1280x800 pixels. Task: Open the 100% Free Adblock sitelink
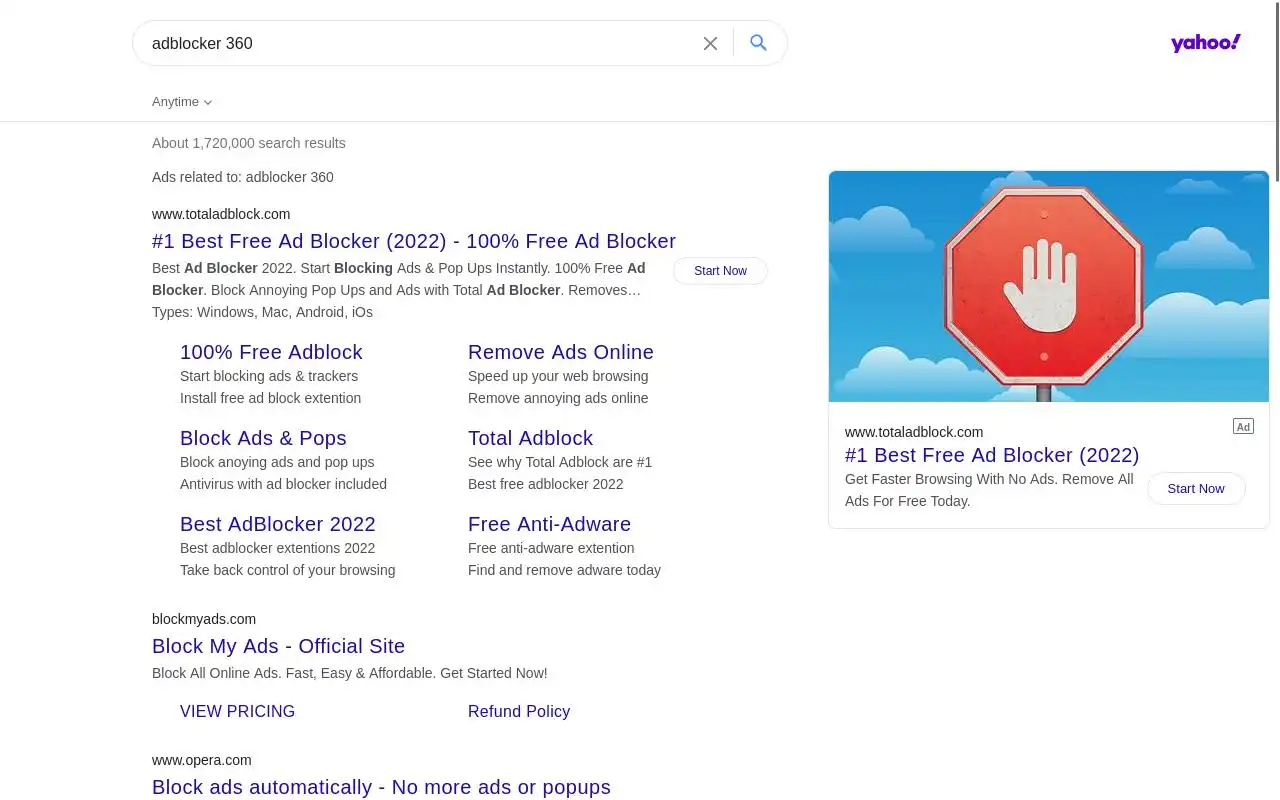(271, 352)
